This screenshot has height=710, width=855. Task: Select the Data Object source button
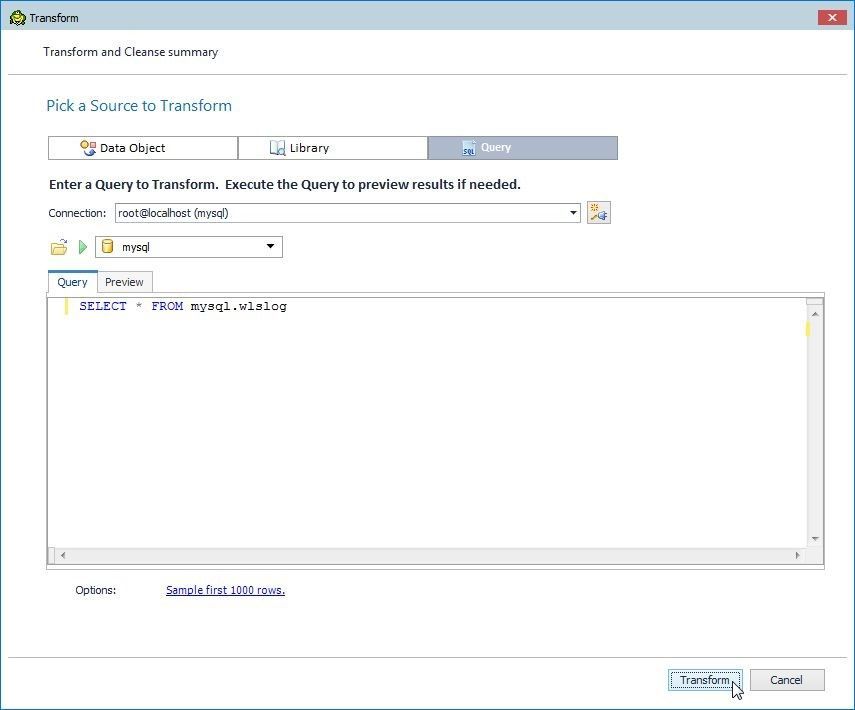pos(143,148)
